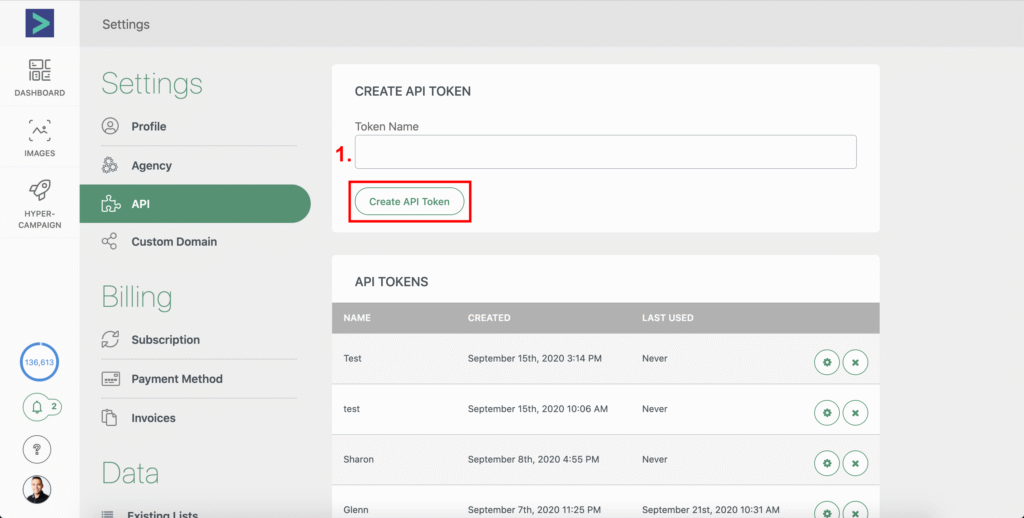The width and height of the screenshot is (1024, 518).
Task: Select Agency in Settings menu
Action: coord(151,165)
